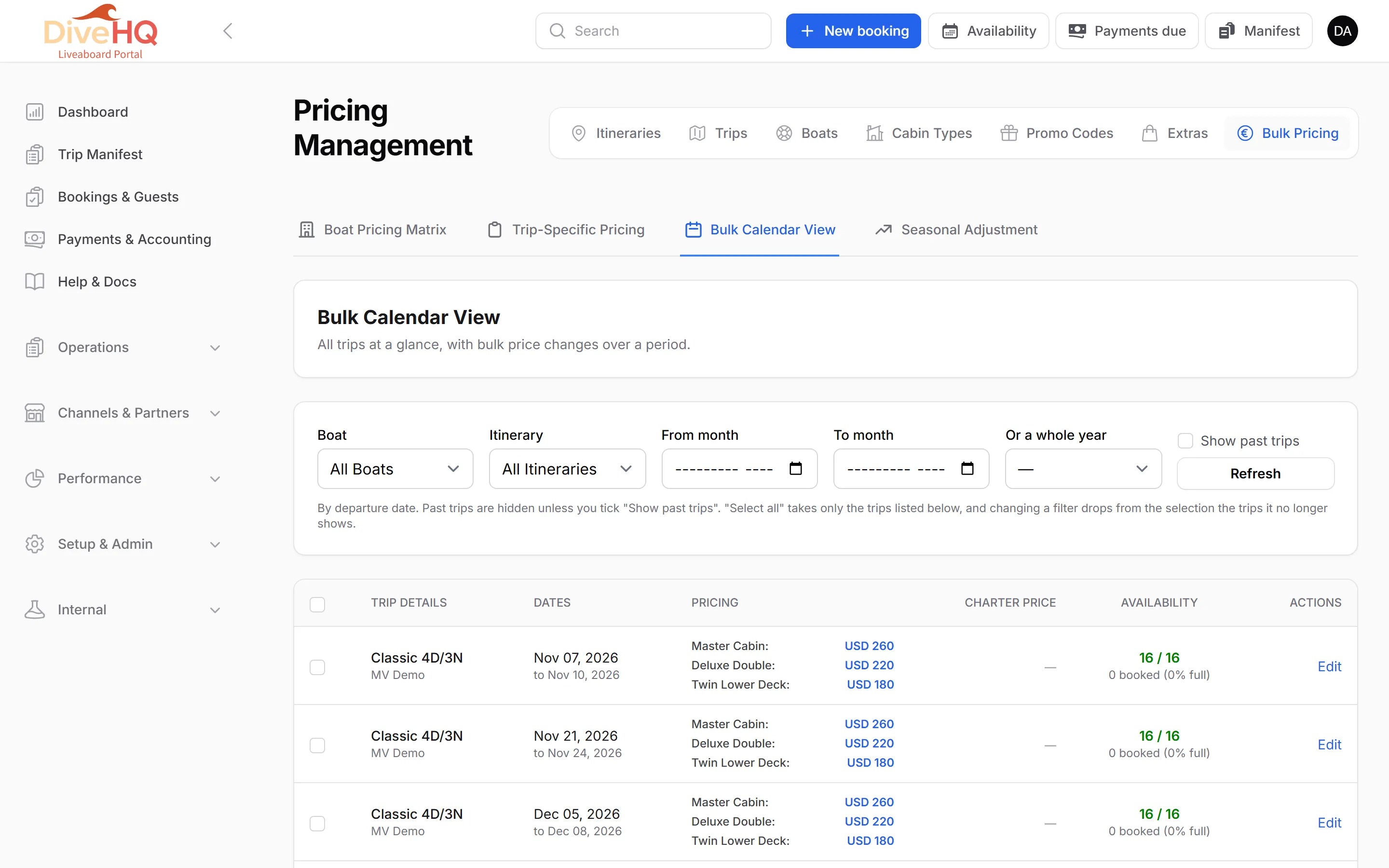Select the Dec 05, 2026 trip checkbox

pos(317,823)
